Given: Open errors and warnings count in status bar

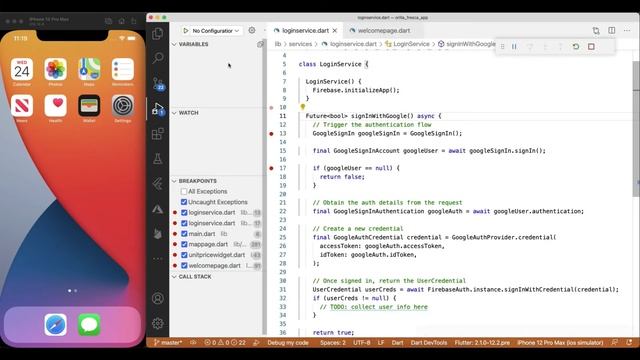Looking at the screenshot, I should [x=225, y=343].
